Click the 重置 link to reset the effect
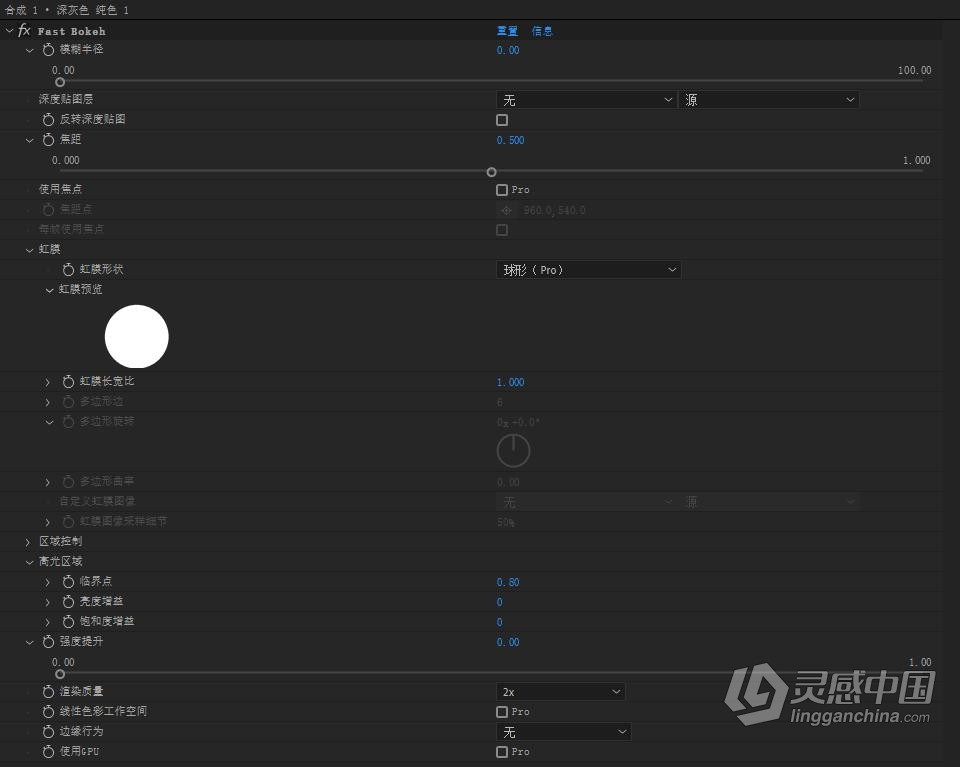Image resolution: width=960 pixels, height=767 pixels. coord(507,31)
